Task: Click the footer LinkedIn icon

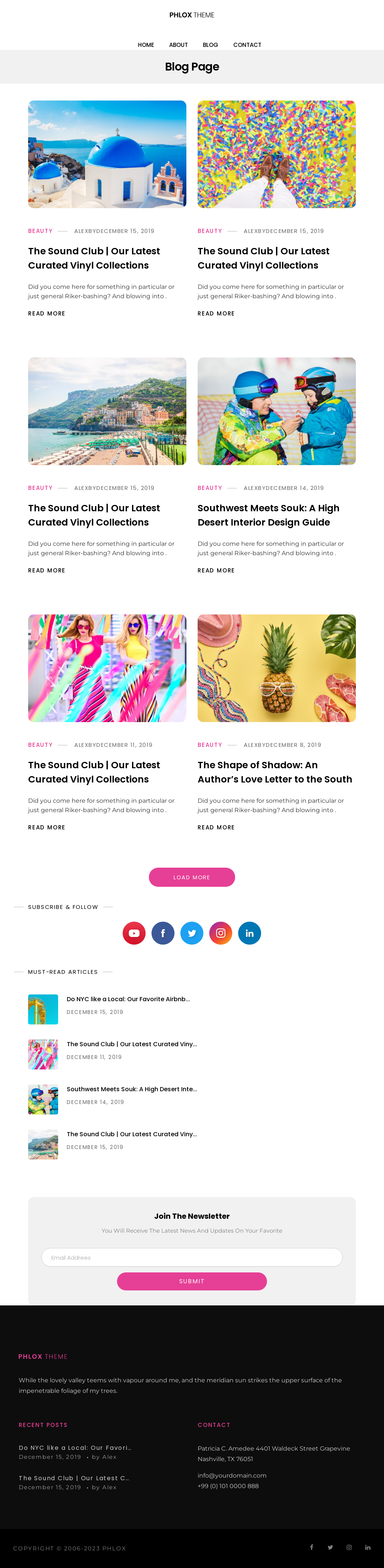Action: click(367, 1547)
